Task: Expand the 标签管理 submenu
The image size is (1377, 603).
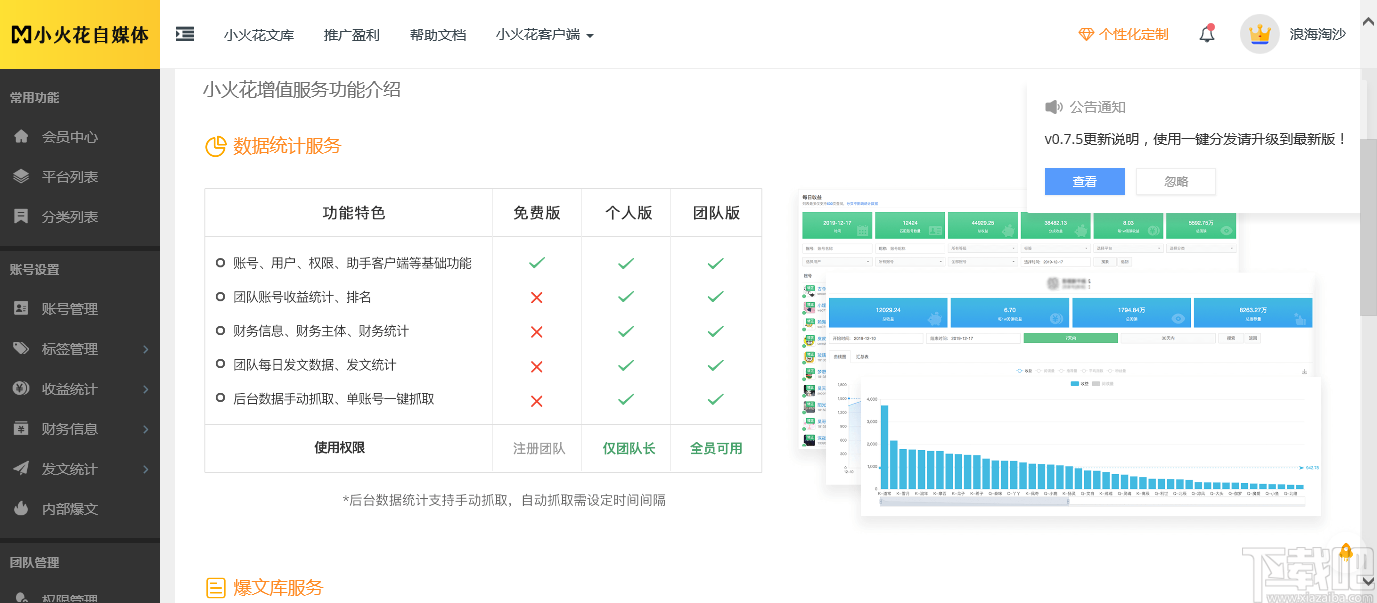Action: 146,349
